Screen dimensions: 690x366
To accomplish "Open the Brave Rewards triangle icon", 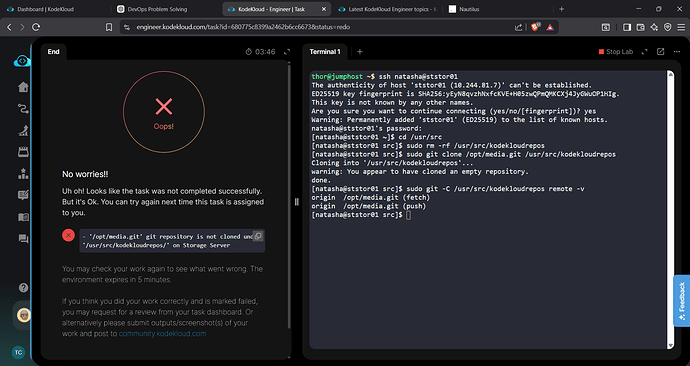I will point(550,27).
